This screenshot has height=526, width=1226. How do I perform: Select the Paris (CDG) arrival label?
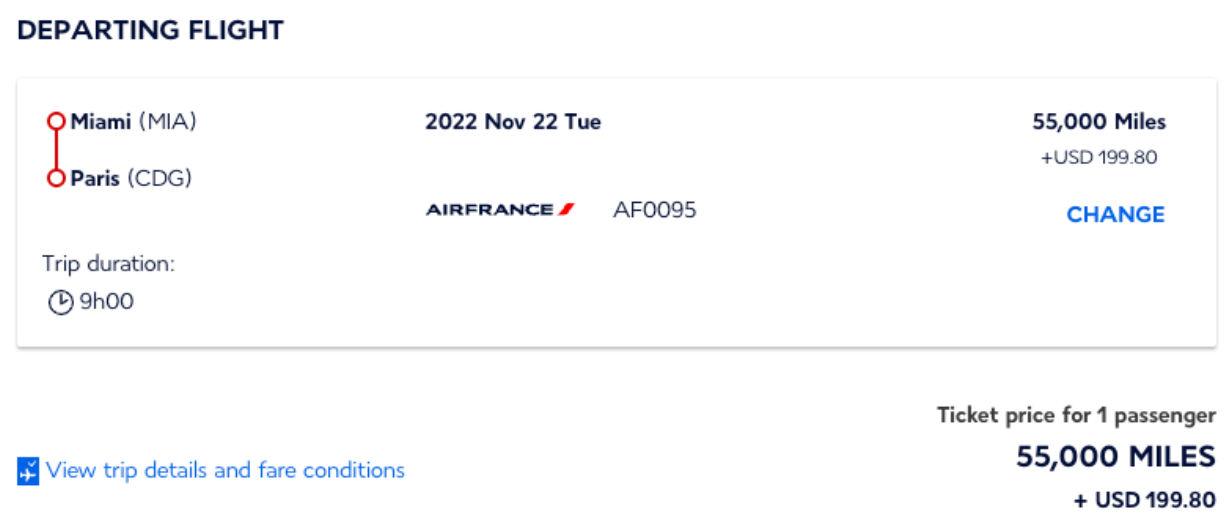(131, 178)
